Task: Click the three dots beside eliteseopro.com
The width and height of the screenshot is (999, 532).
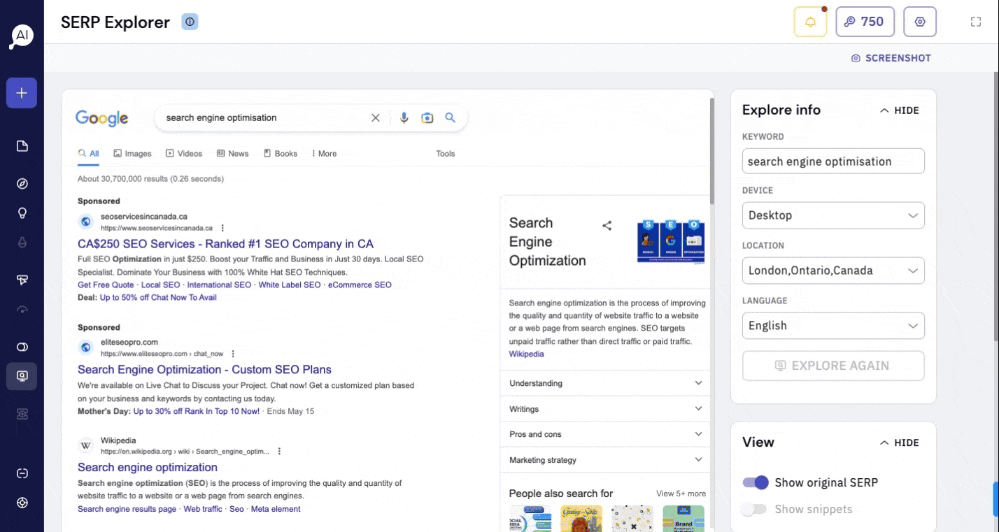Action: pyautogui.click(x=233, y=354)
